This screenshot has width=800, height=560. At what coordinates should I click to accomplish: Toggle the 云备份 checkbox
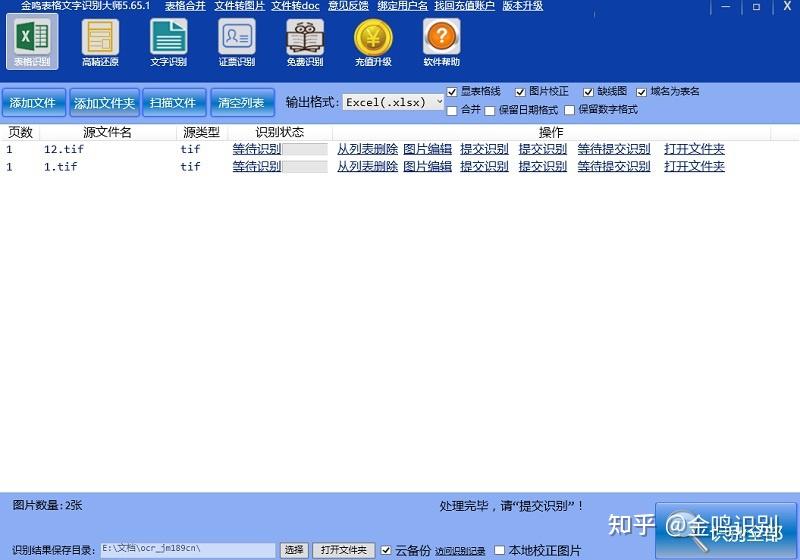point(386,550)
